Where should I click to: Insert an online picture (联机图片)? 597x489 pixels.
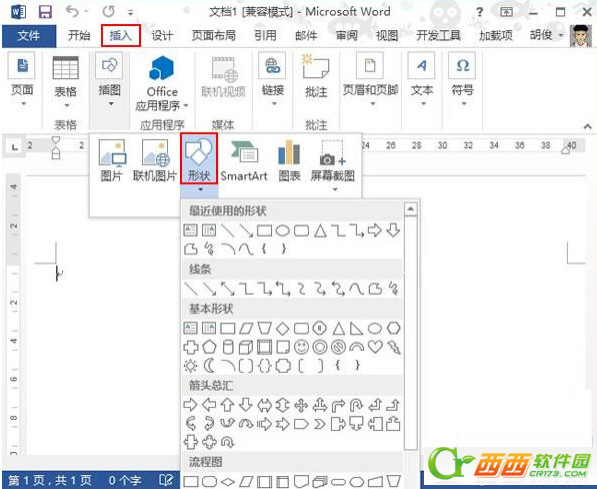point(155,160)
